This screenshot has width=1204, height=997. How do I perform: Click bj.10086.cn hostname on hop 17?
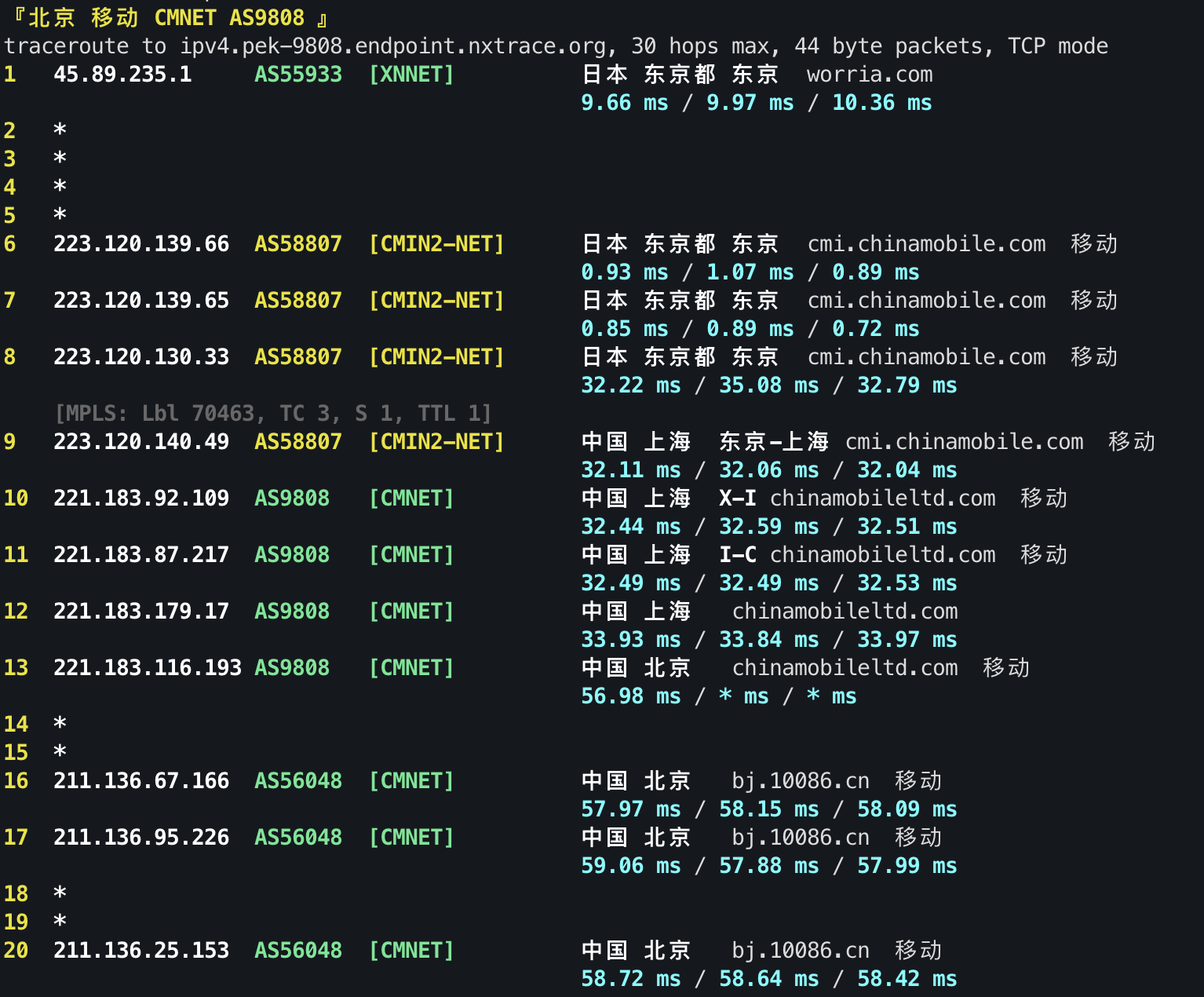[x=801, y=838]
